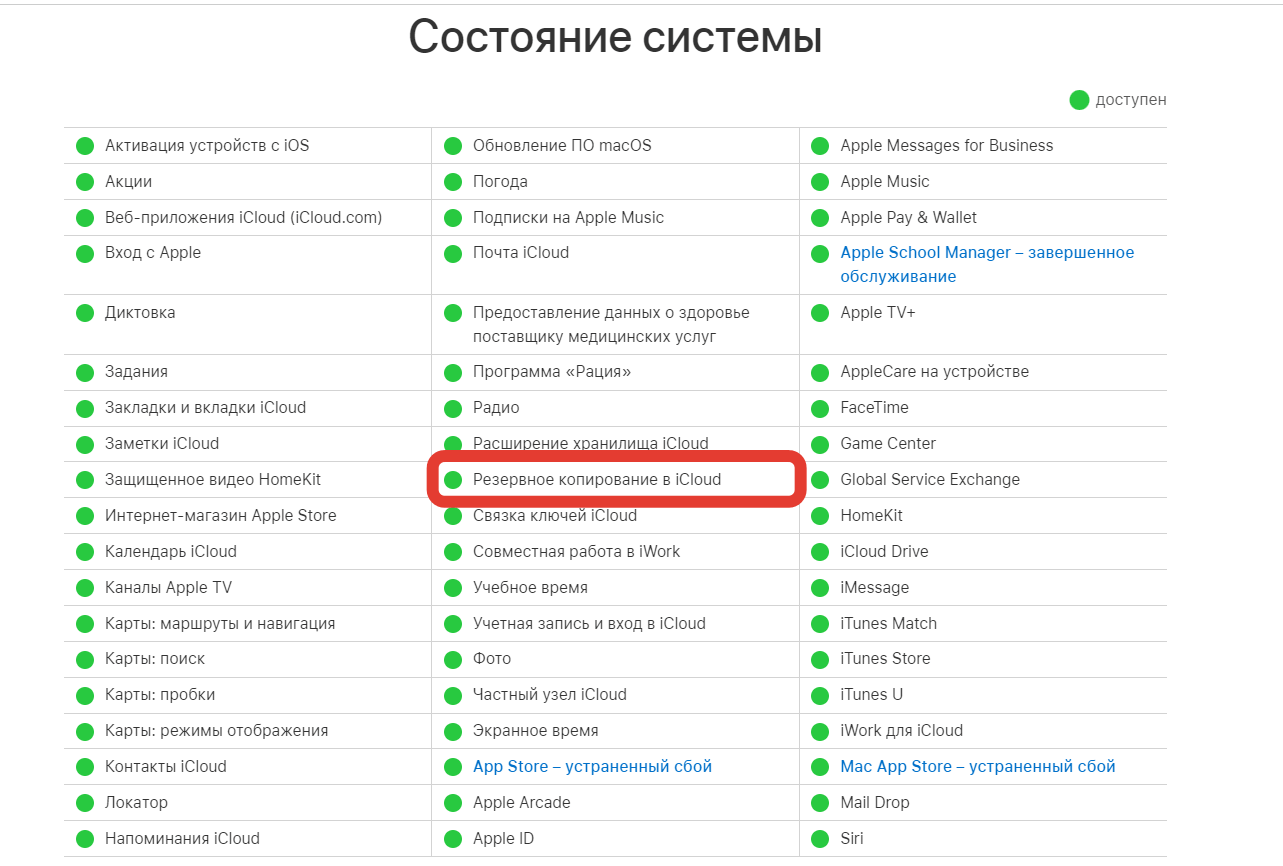The width and height of the screenshot is (1283, 866).
Task: Click the status dot next to Apple Music
Action: click(x=821, y=181)
